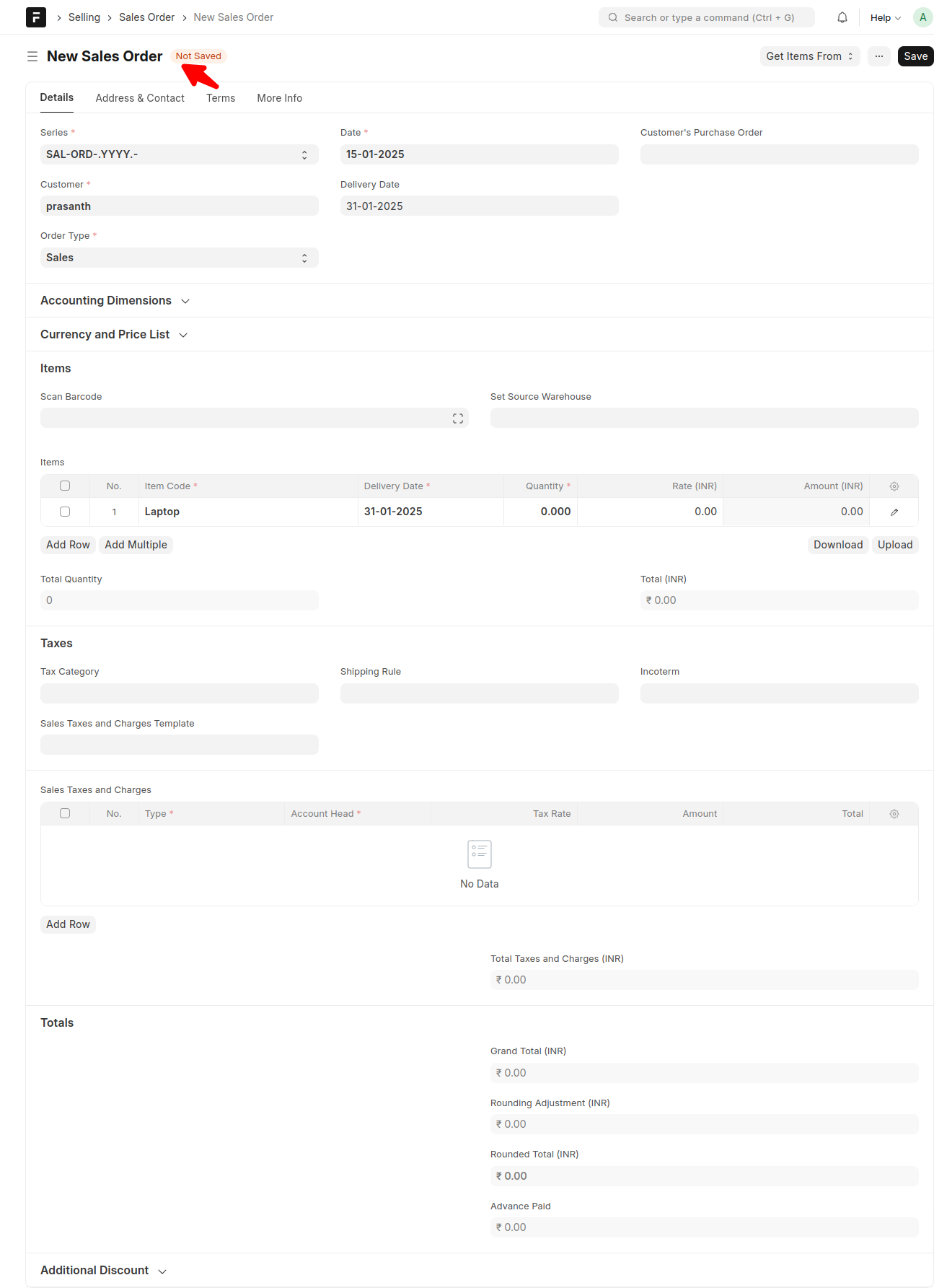934x1288 pixels.
Task: Add Row to Sales Taxes and Charges
Action: [x=68, y=924]
